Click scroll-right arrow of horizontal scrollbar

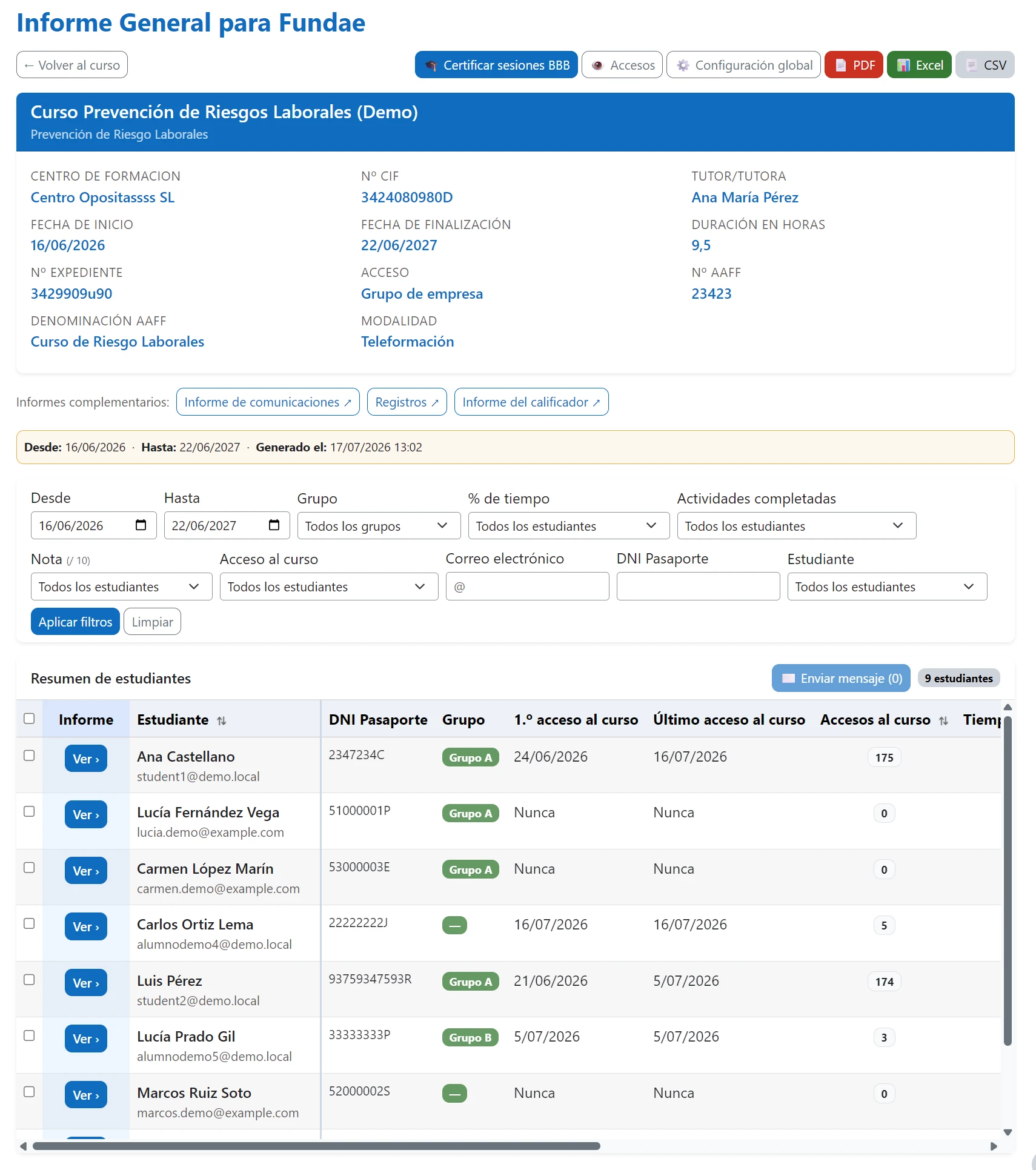pos(994,1146)
